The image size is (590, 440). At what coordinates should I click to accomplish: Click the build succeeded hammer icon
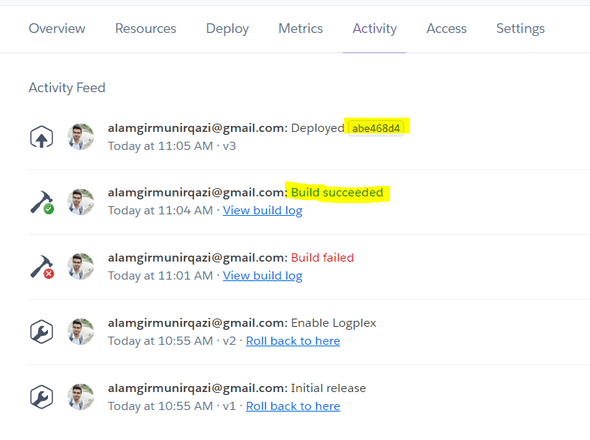(42, 202)
